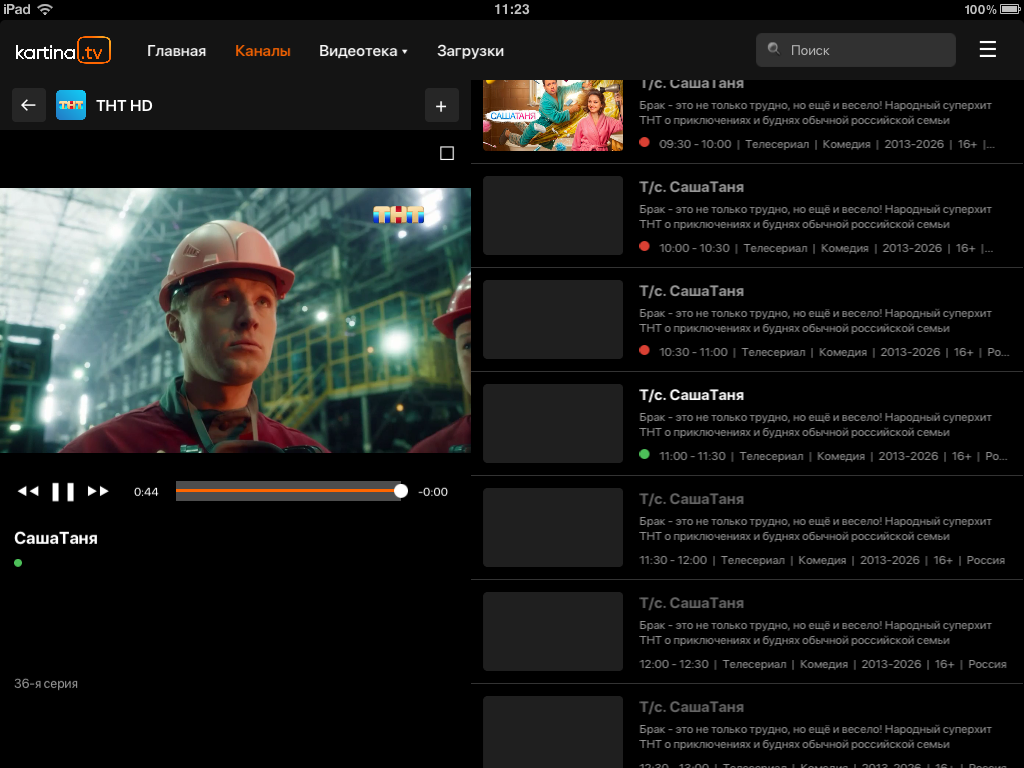Viewport: 1024px width, 768px height.
Task: Click the kartina.tv logo
Action: tap(63, 50)
